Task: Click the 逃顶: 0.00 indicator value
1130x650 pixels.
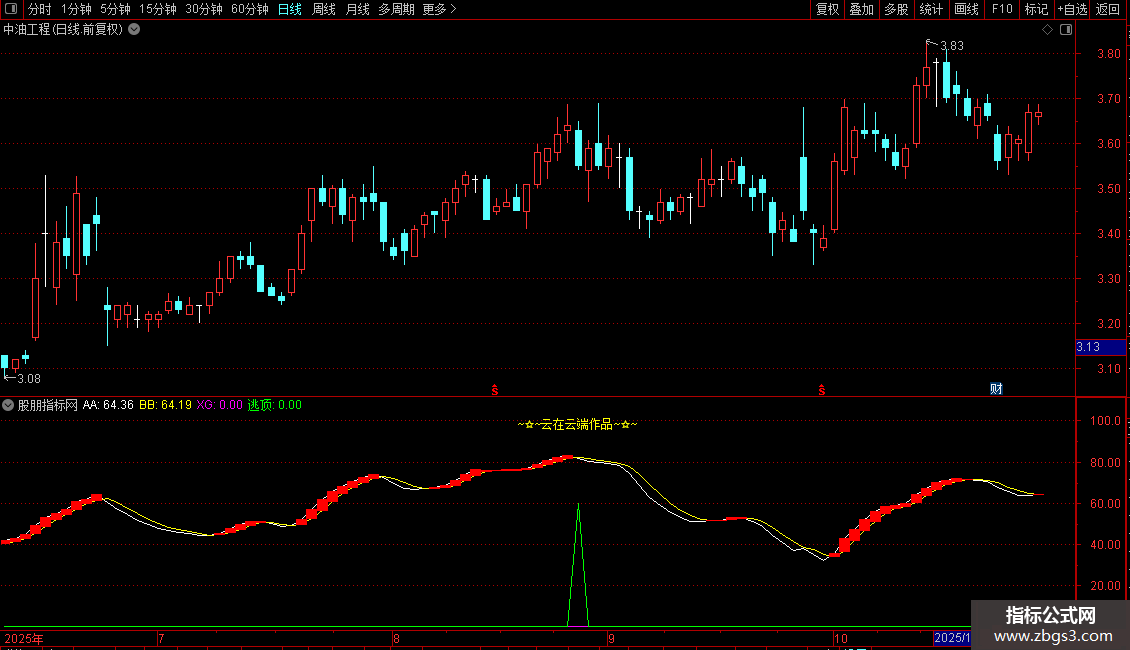Action: click(275, 405)
